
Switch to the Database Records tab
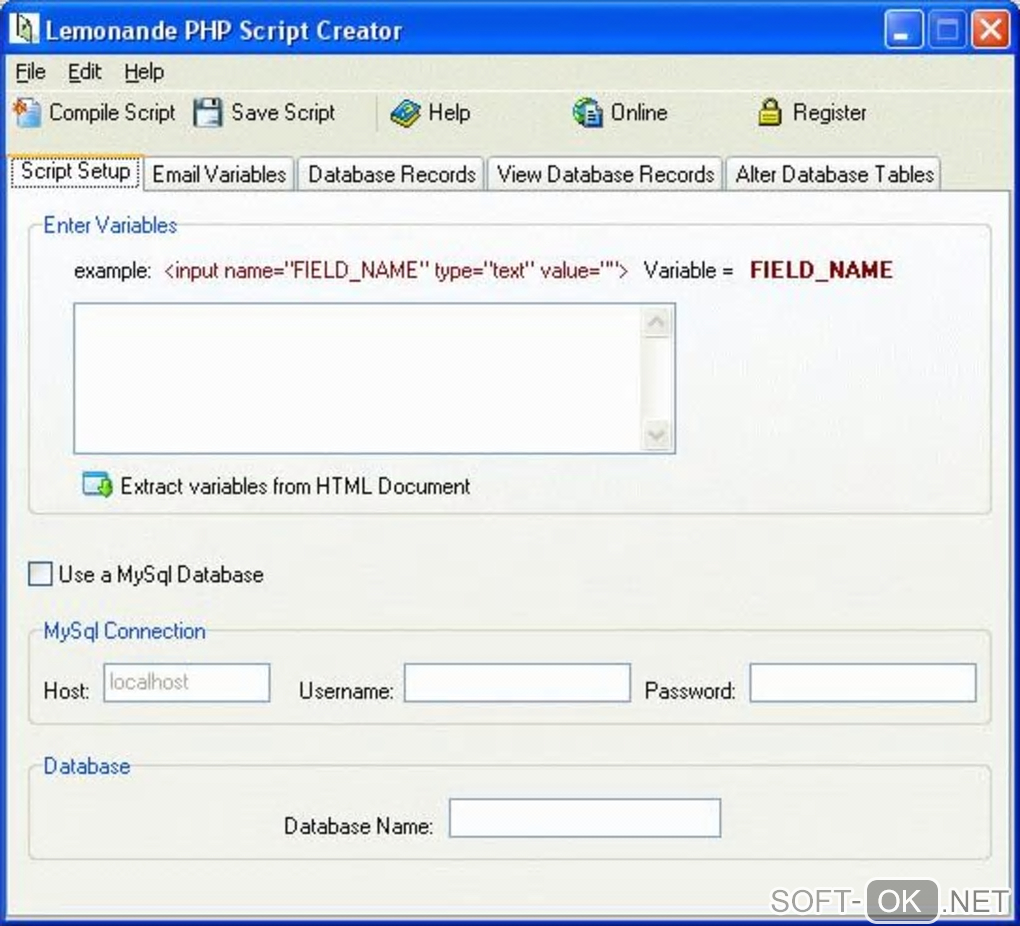[x=392, y=174]
